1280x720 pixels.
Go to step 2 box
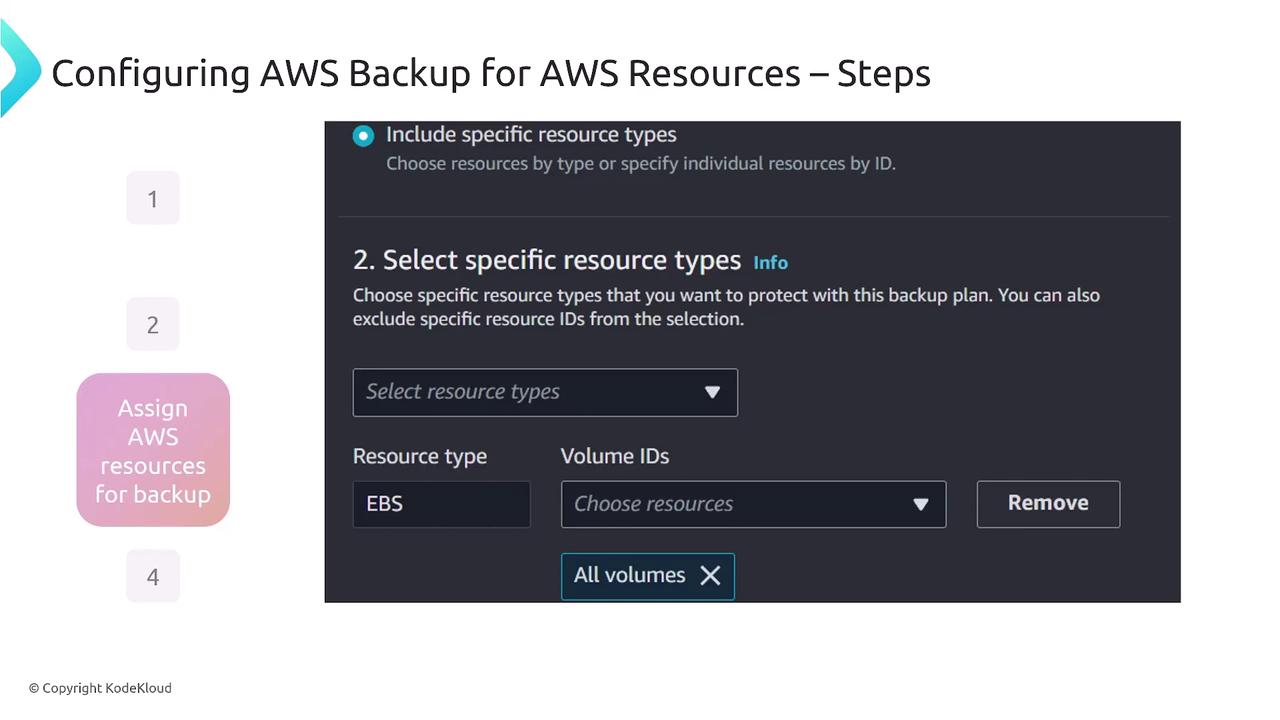[153, 324]
